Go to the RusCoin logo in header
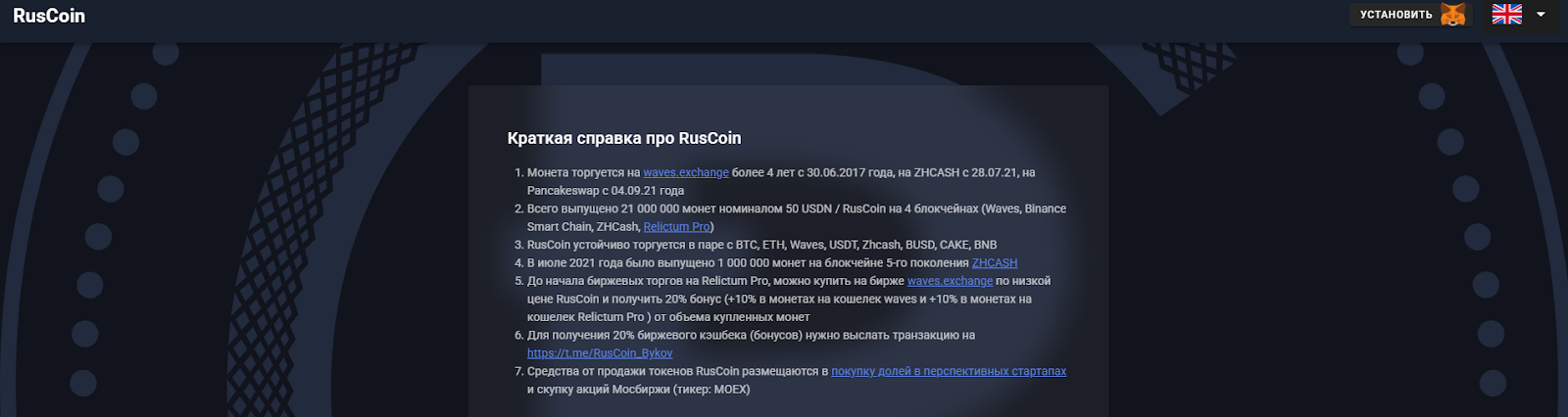This screenshot has width=1568, height=417. click(x=49, y=16)
